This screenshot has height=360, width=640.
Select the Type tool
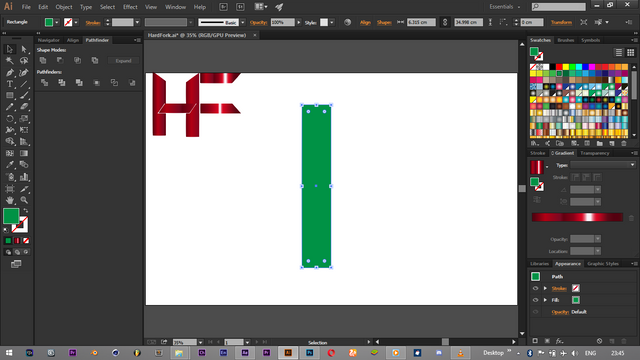click(9, 84)
